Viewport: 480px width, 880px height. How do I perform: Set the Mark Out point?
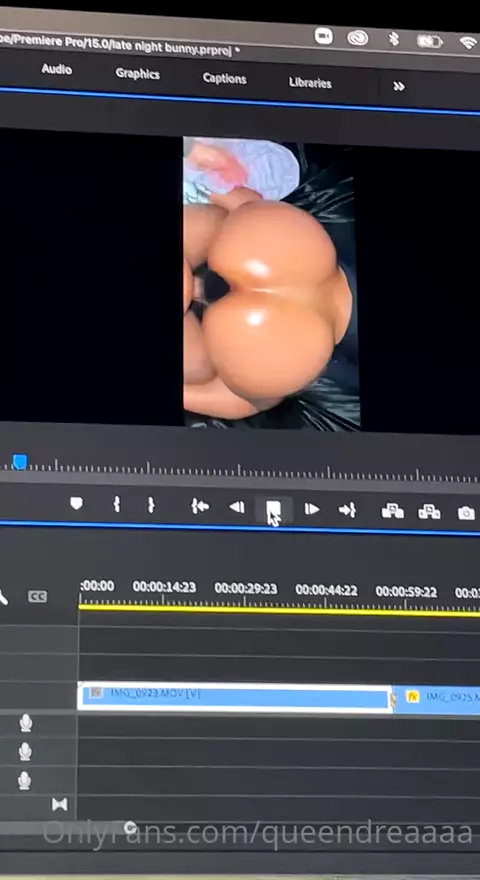click(x=150, y=505)
